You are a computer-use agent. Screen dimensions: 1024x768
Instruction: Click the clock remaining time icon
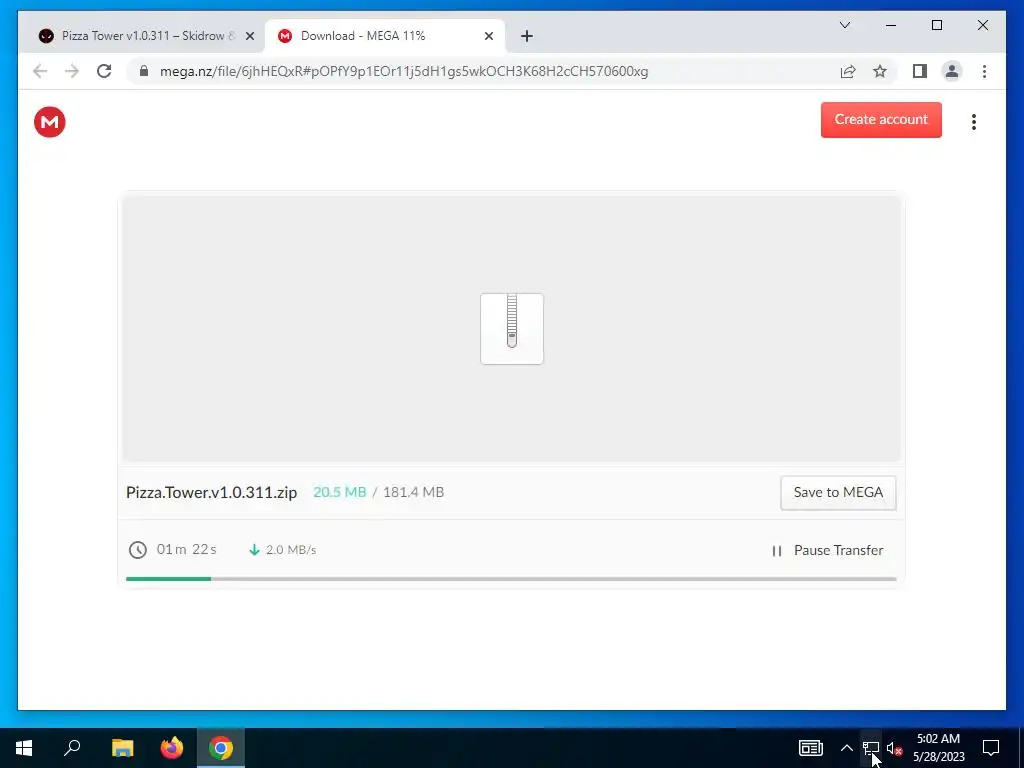138,550
